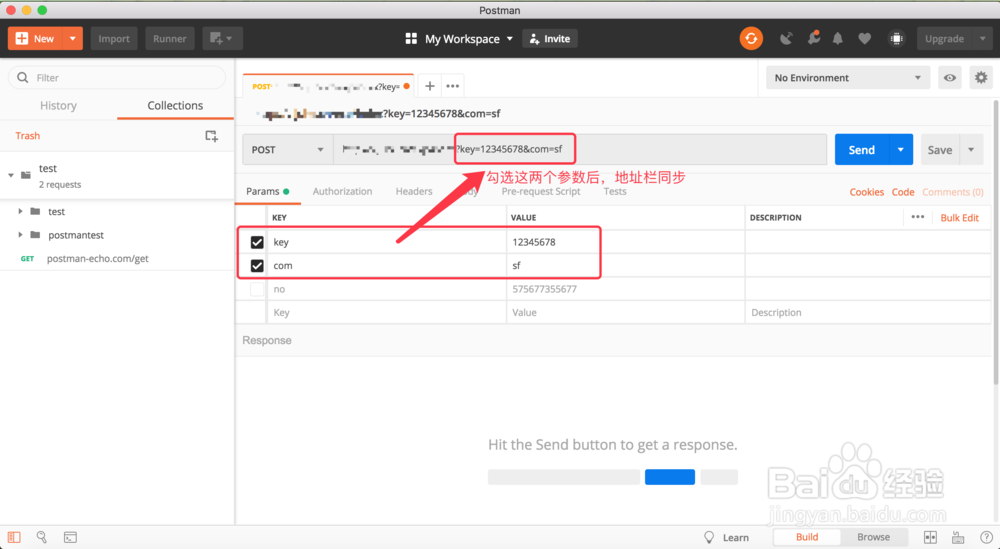Create a new collection icon

click(211, 136)
